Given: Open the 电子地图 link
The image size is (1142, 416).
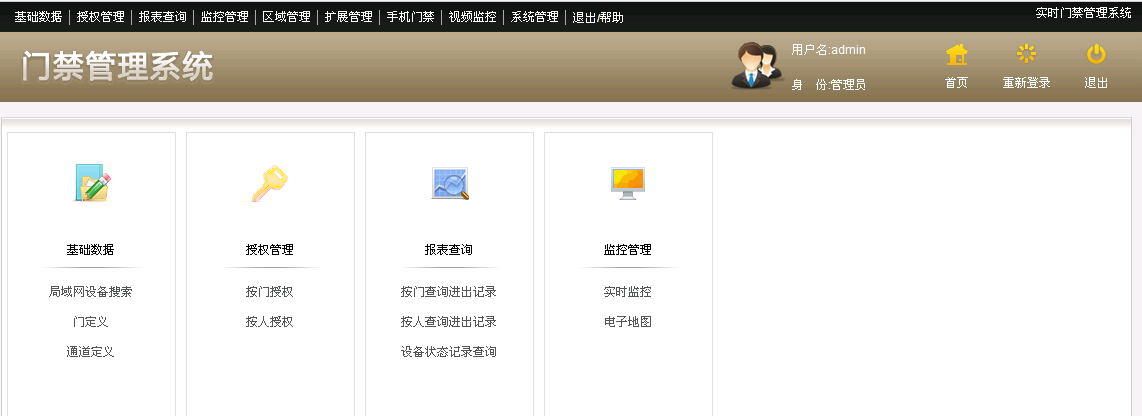Looking at the screenshot, I should pos(627,322).
